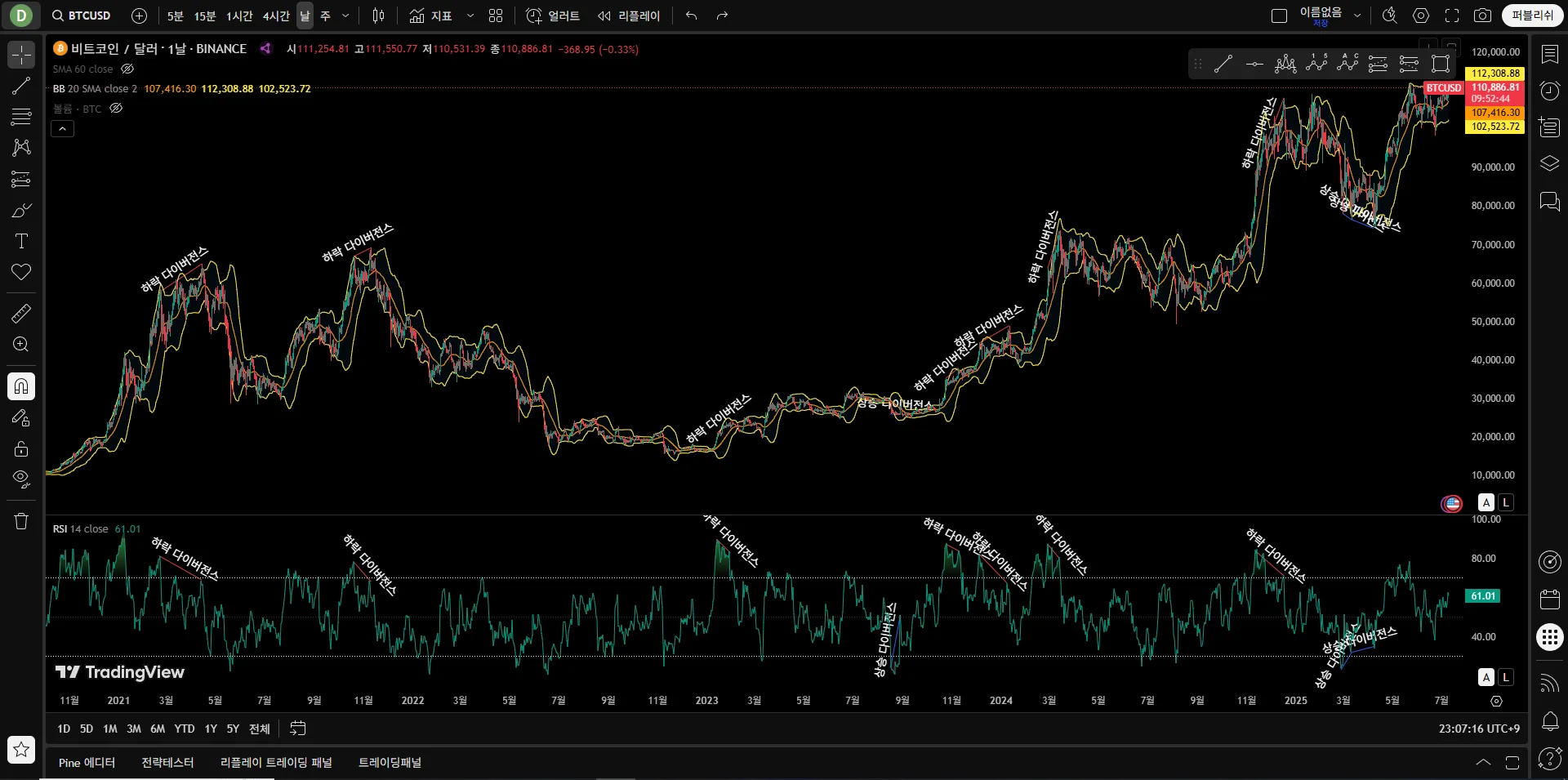Click the BTCUSD red price label

1443,88
